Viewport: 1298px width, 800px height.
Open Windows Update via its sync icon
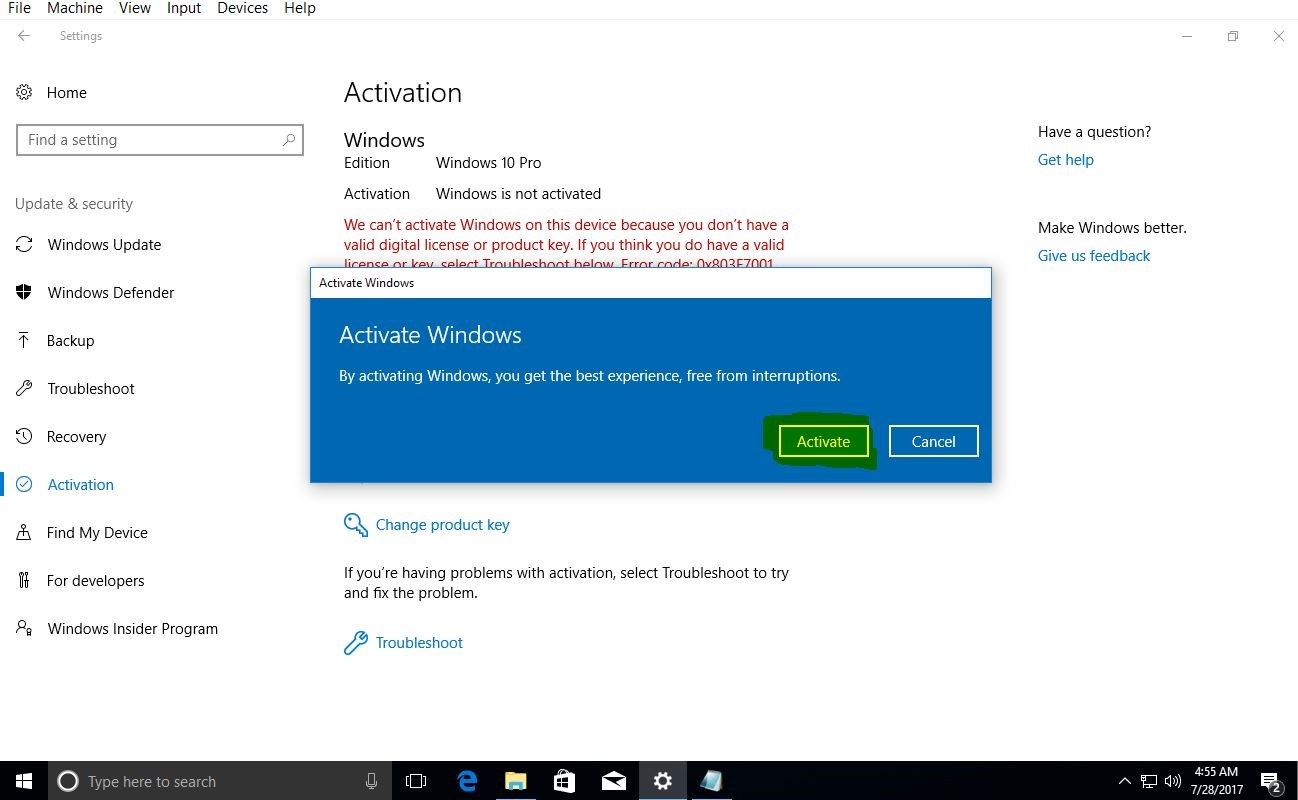[x=24, y=245]
